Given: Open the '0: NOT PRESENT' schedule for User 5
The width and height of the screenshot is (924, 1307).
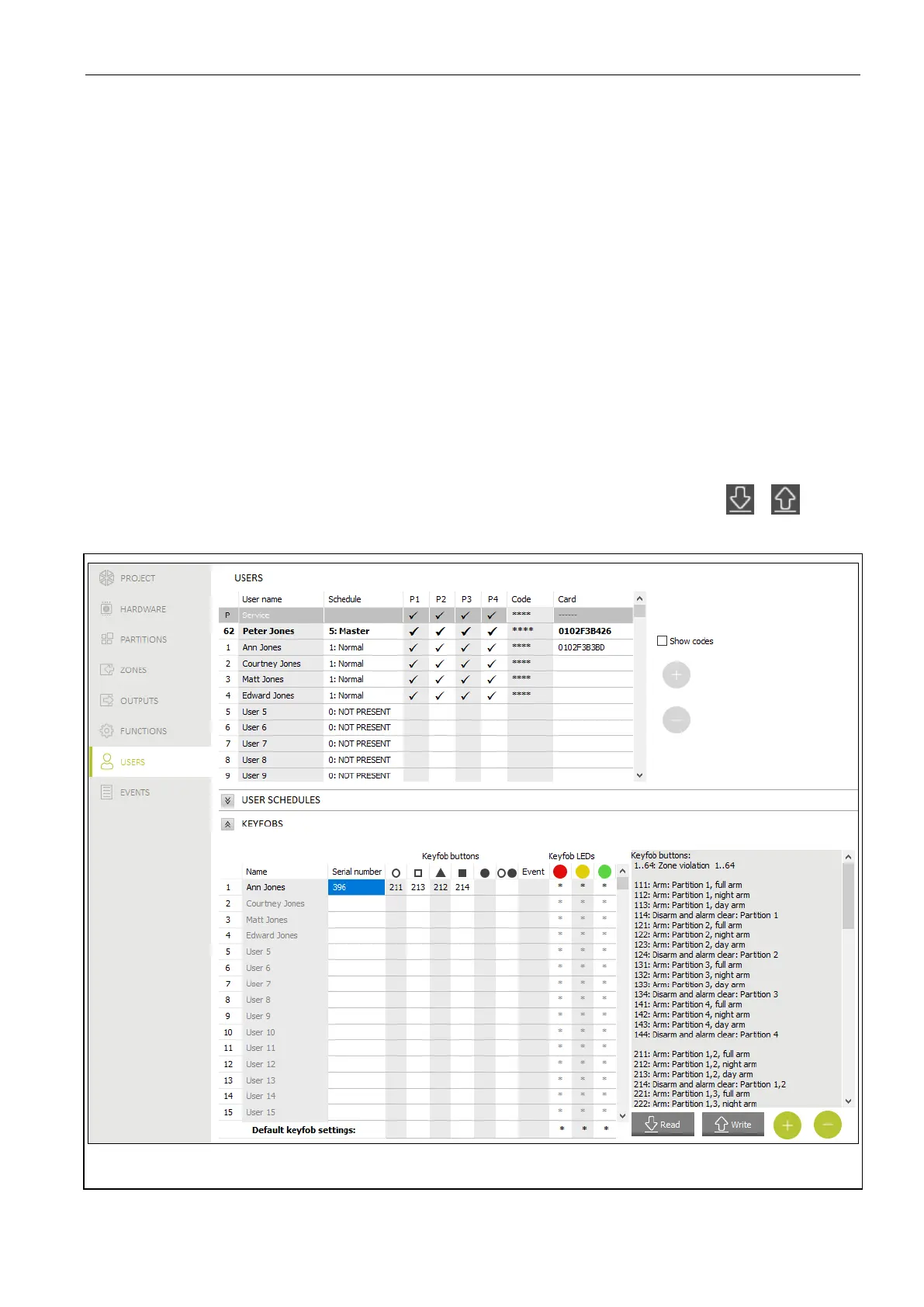Looking at the screenshot, I should (362, 712).
